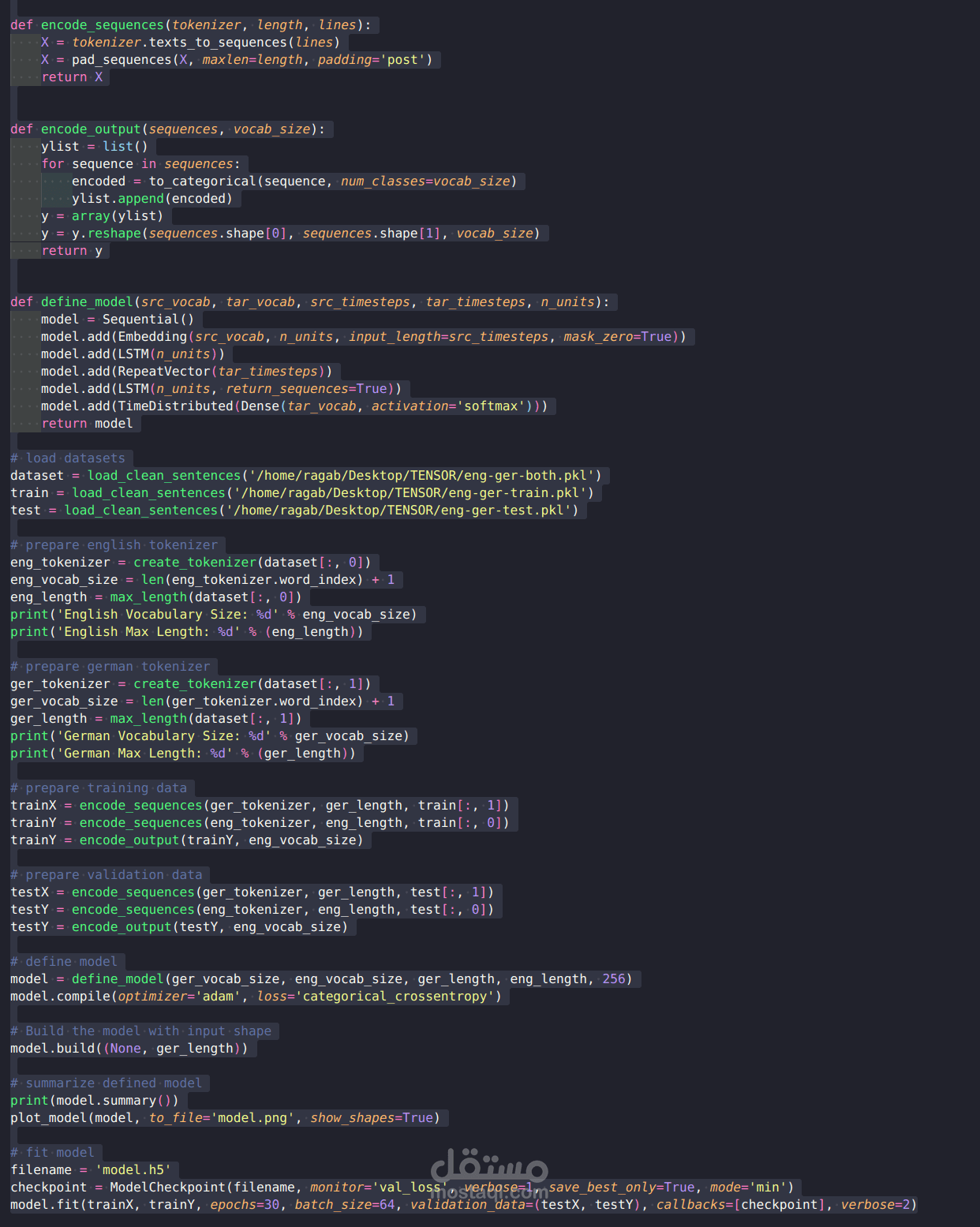Click the eng_length assignment line

point(156,597)
